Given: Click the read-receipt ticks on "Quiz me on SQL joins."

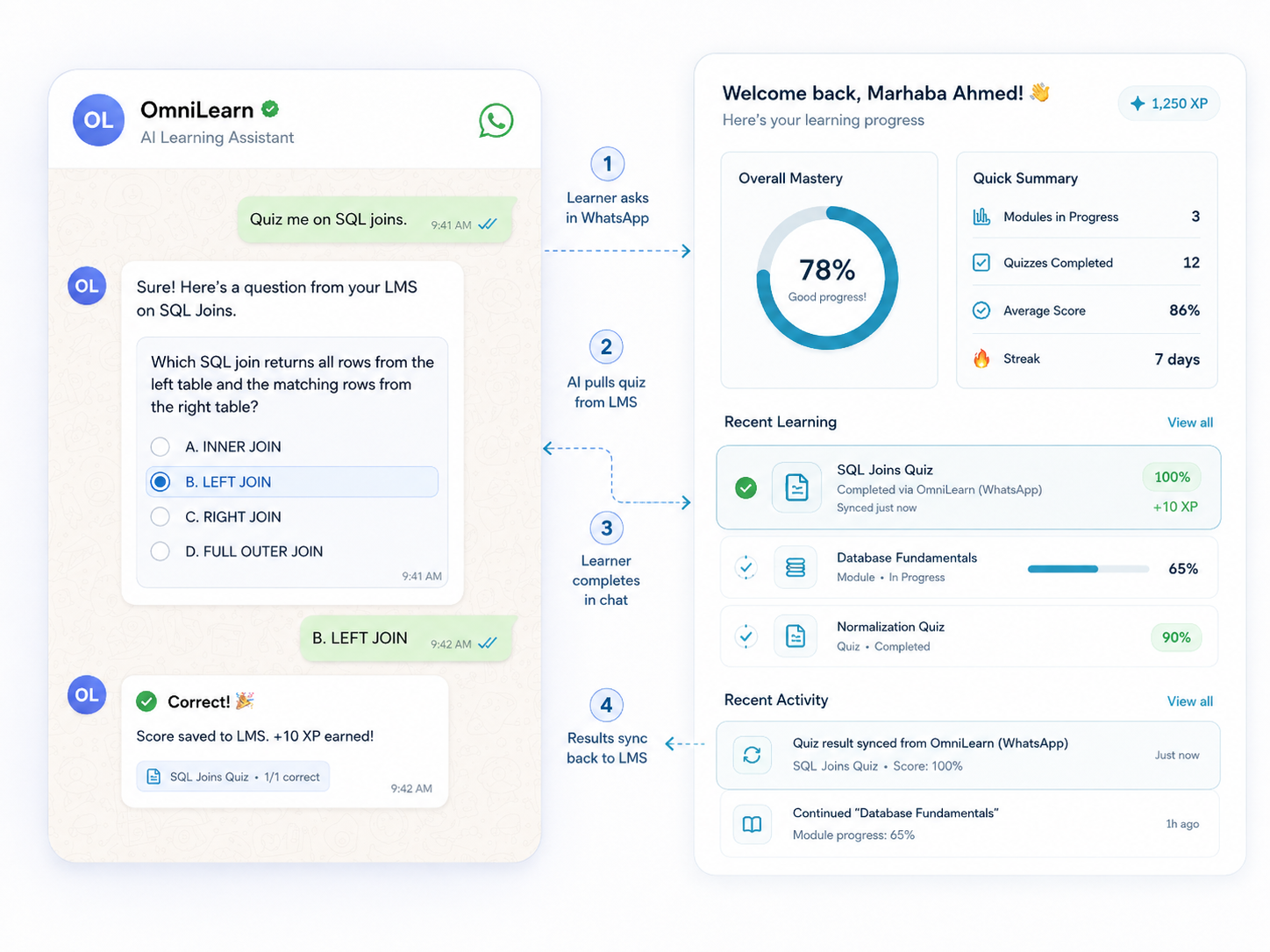Looking at the screenshot, I should click(488, 224).
